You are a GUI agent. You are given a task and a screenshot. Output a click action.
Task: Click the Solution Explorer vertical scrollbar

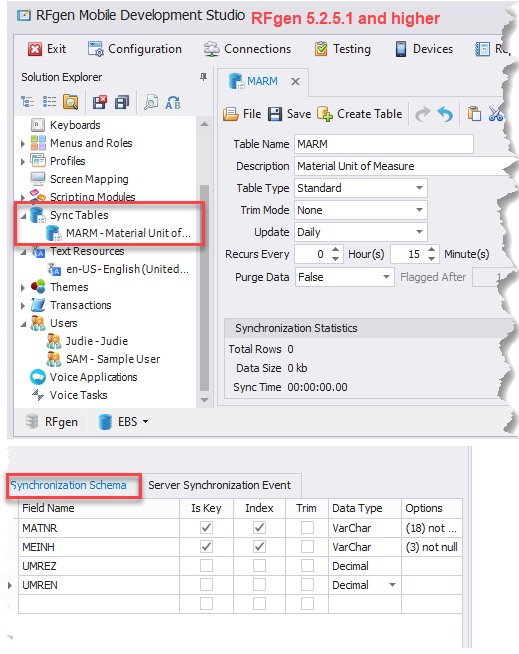[204, 288]
